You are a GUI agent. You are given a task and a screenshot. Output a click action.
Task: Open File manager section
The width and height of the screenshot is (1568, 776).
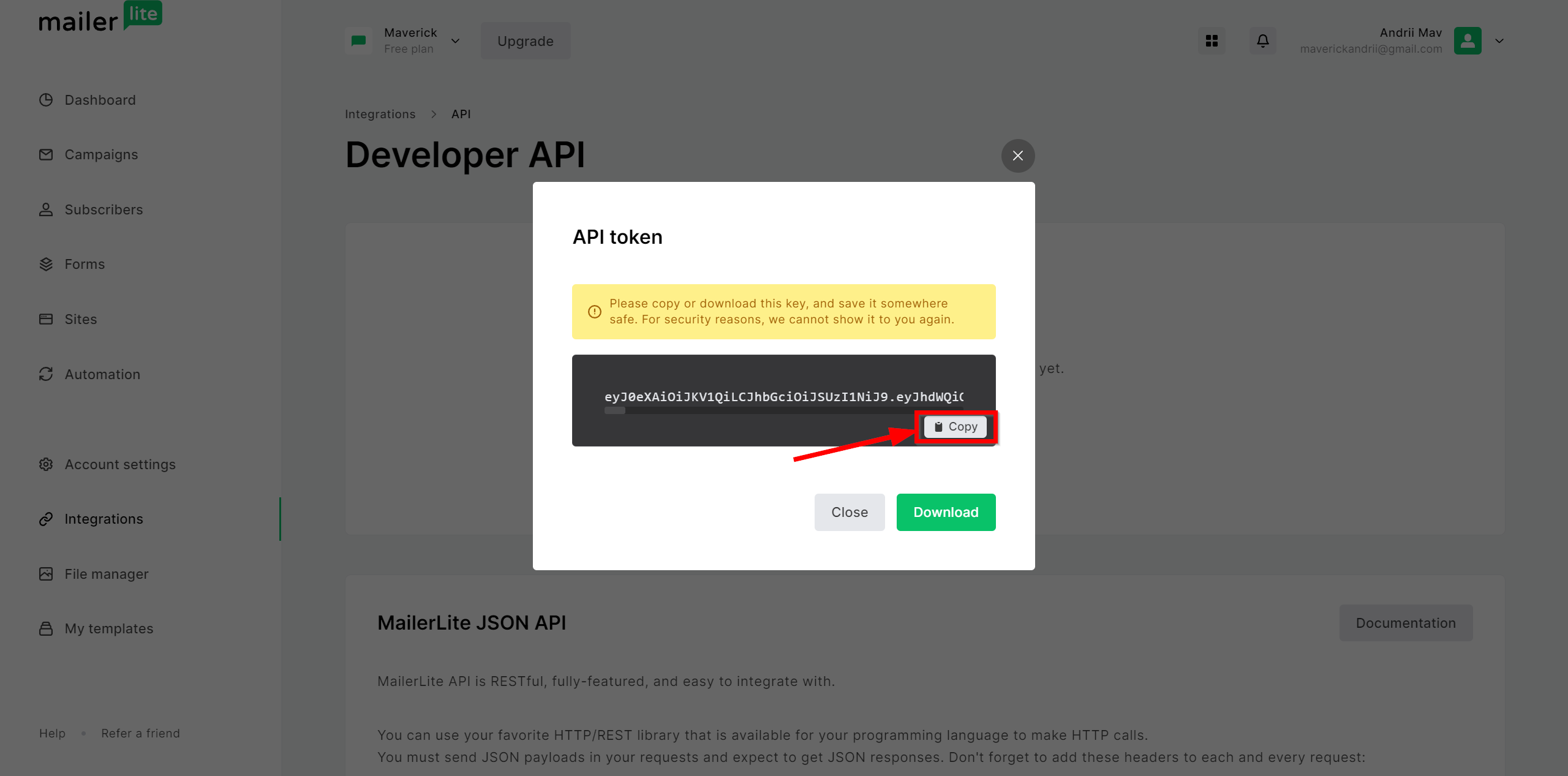point(107,573)
